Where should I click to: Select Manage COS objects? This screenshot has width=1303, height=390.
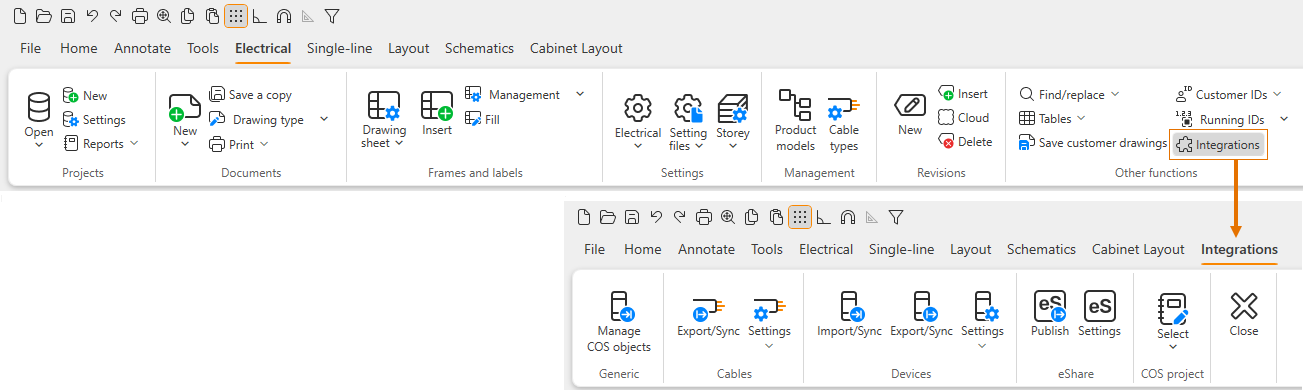(619, 322)
